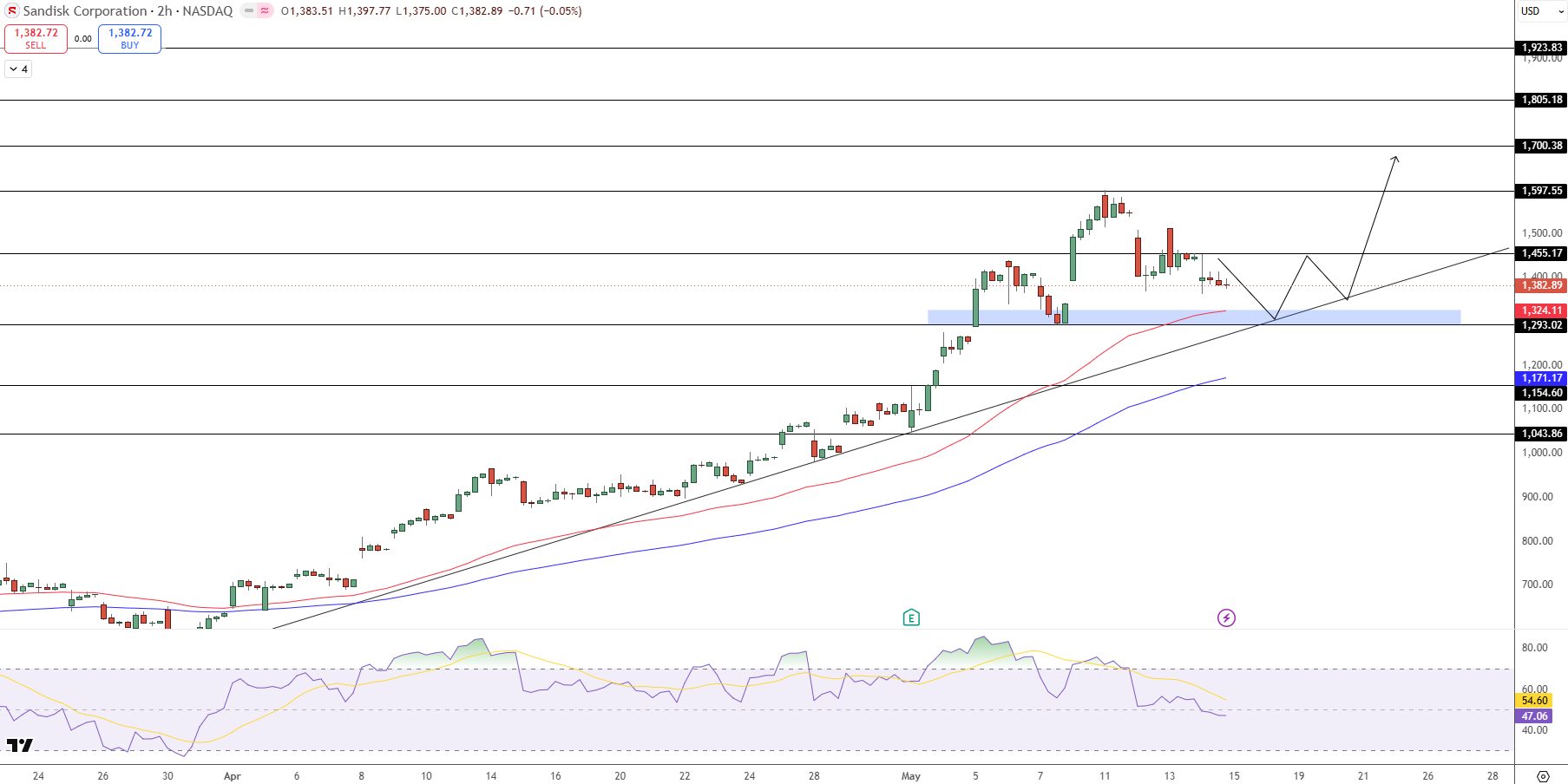
Task: Click the 14 date label on time axis
Action: tap(491, 776)
